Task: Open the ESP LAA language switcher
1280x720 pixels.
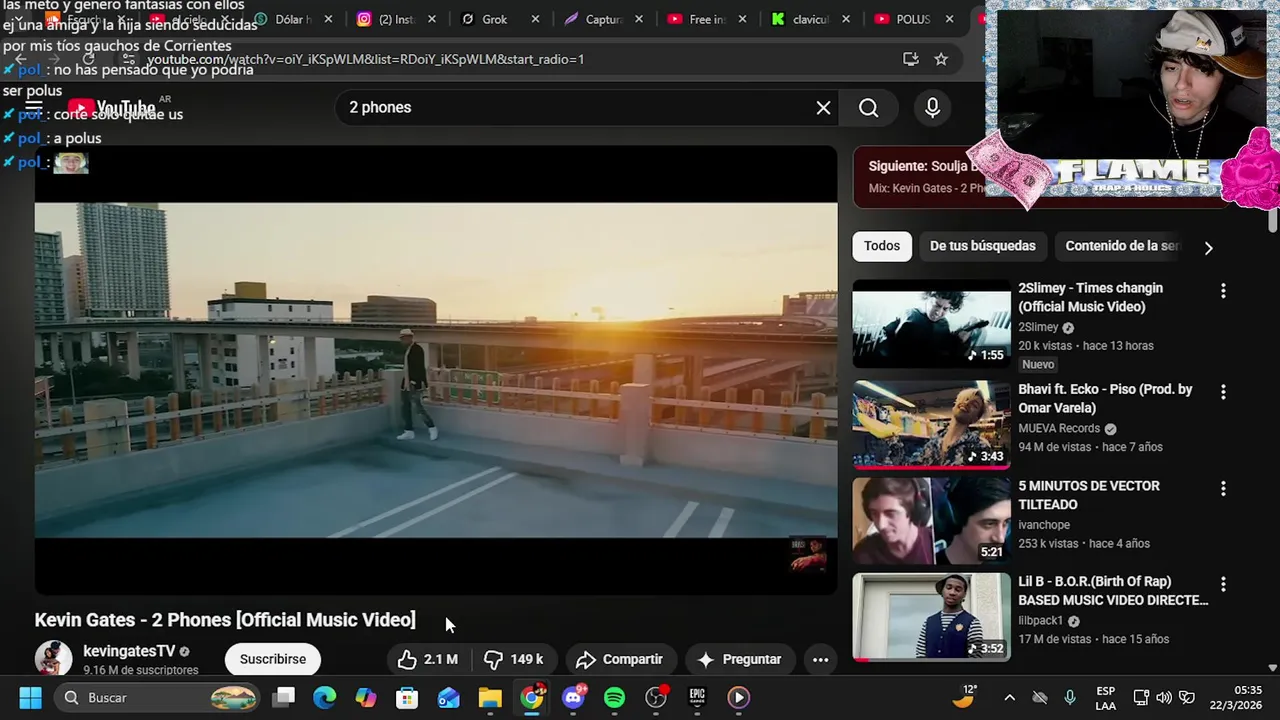Action: pos(1105,697)
